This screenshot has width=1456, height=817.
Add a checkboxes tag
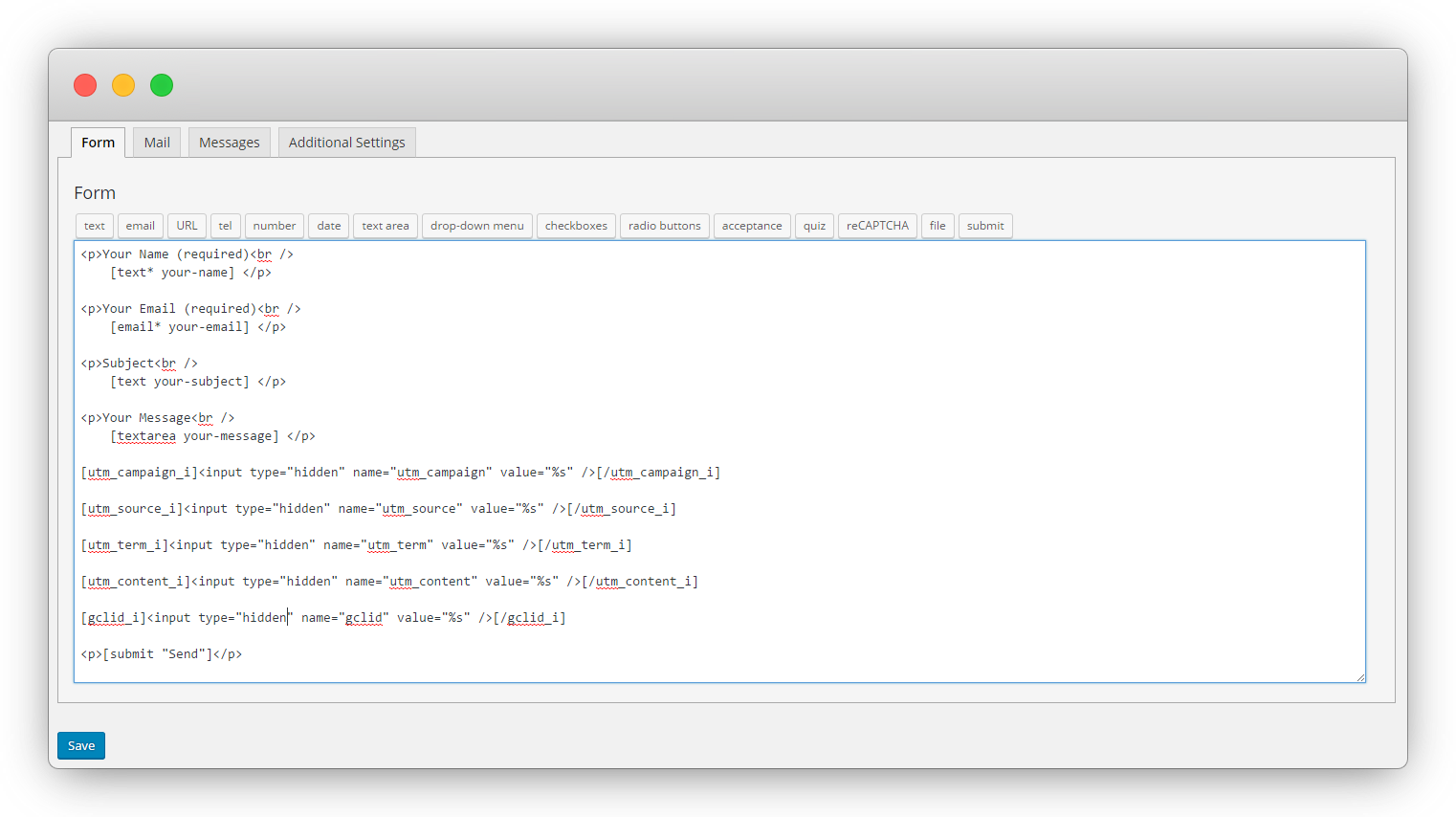[576, 226]
